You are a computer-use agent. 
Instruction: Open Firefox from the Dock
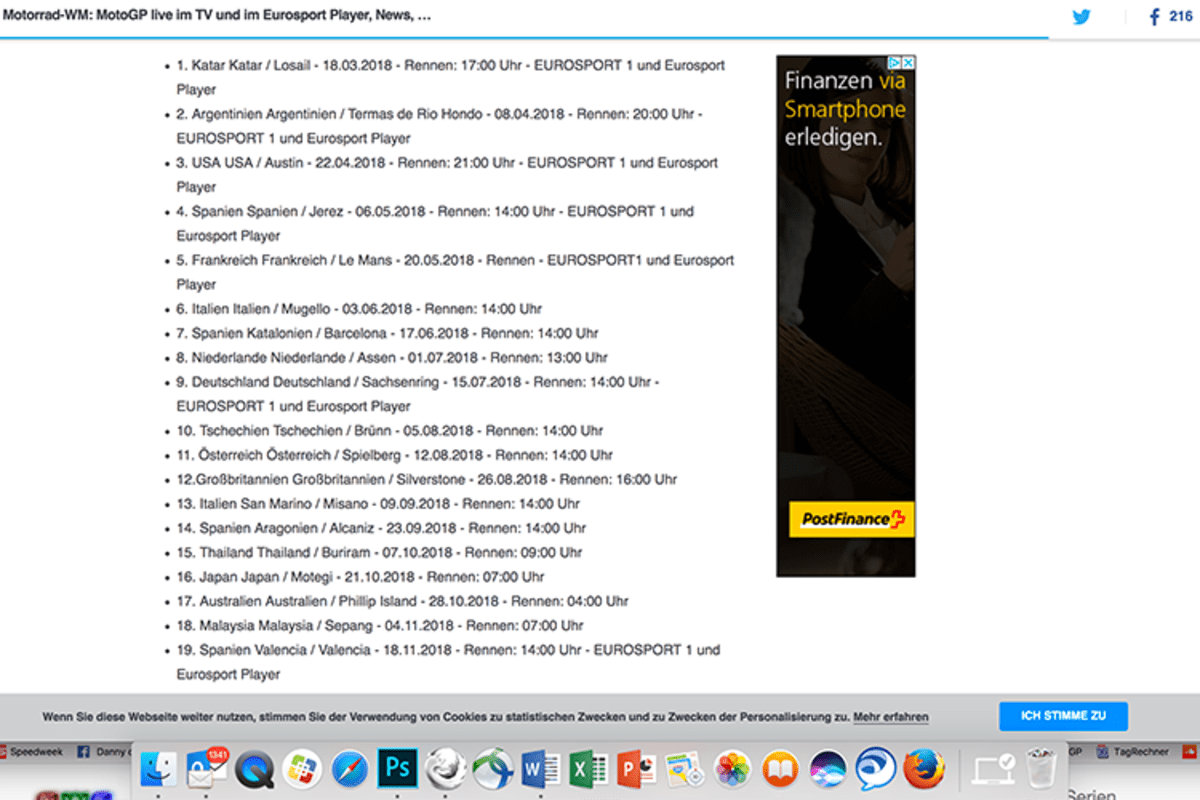[x=922, y=769]
